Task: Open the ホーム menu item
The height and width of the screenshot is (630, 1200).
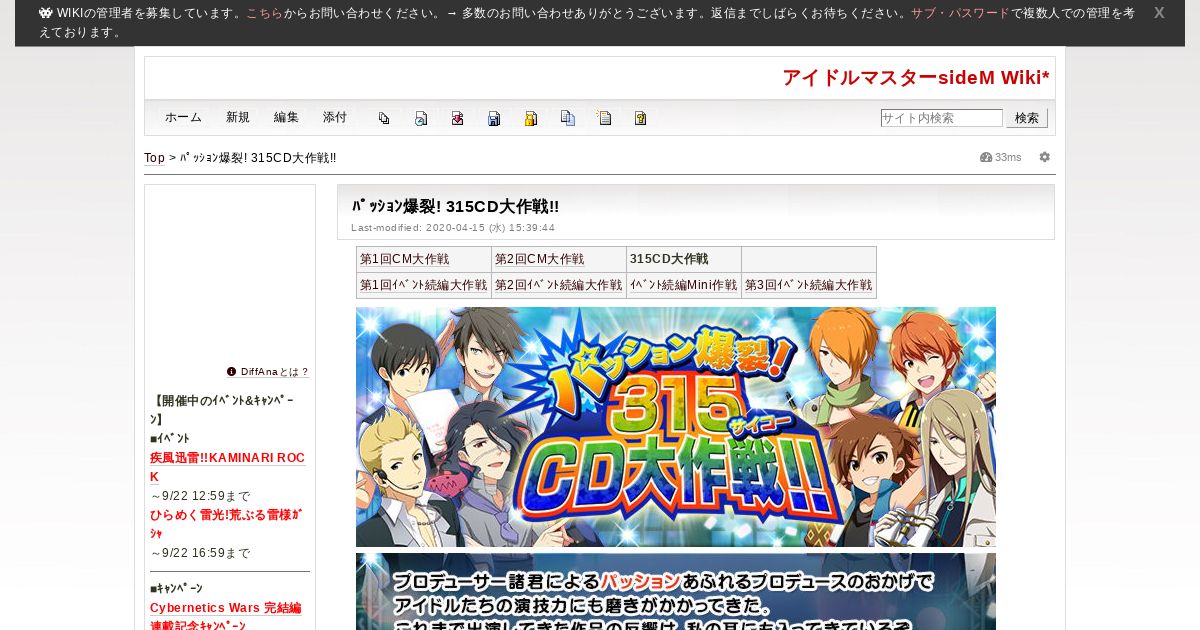Action: 183,117
